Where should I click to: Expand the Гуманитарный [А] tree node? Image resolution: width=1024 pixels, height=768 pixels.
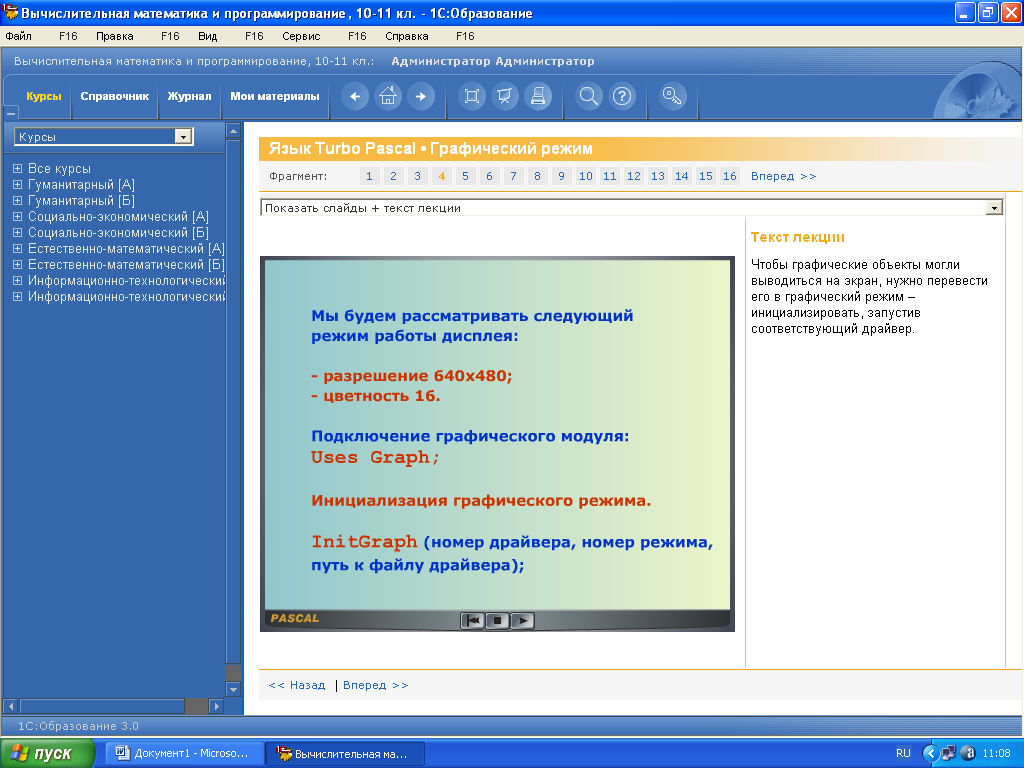point(18,185)
